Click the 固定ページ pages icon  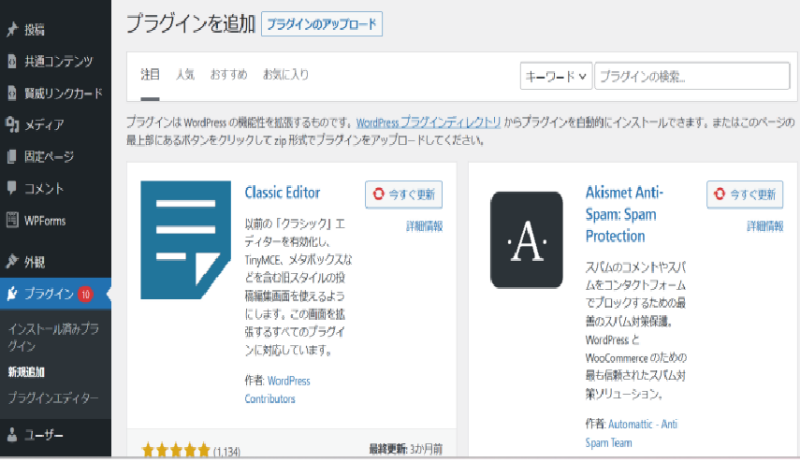click(x=12, y=157)
